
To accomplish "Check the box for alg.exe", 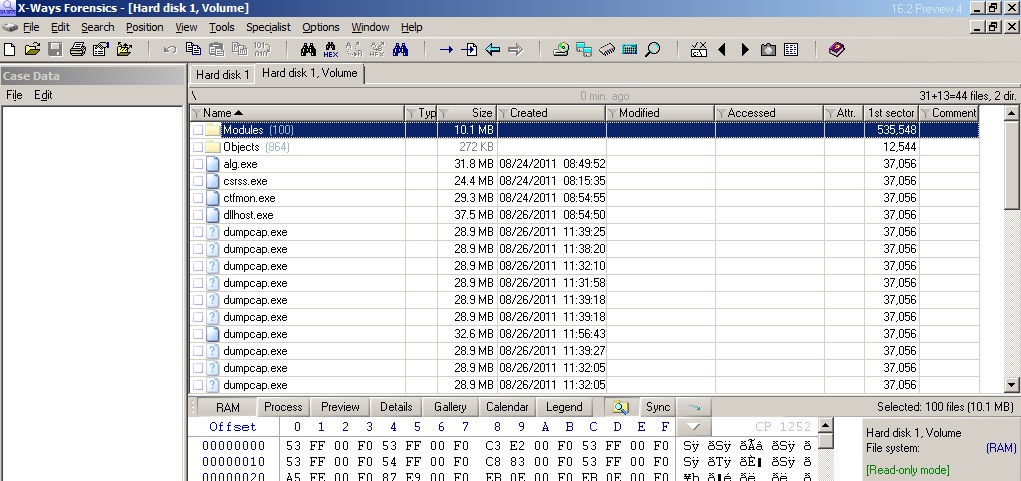I will click(x=198, y=164).
